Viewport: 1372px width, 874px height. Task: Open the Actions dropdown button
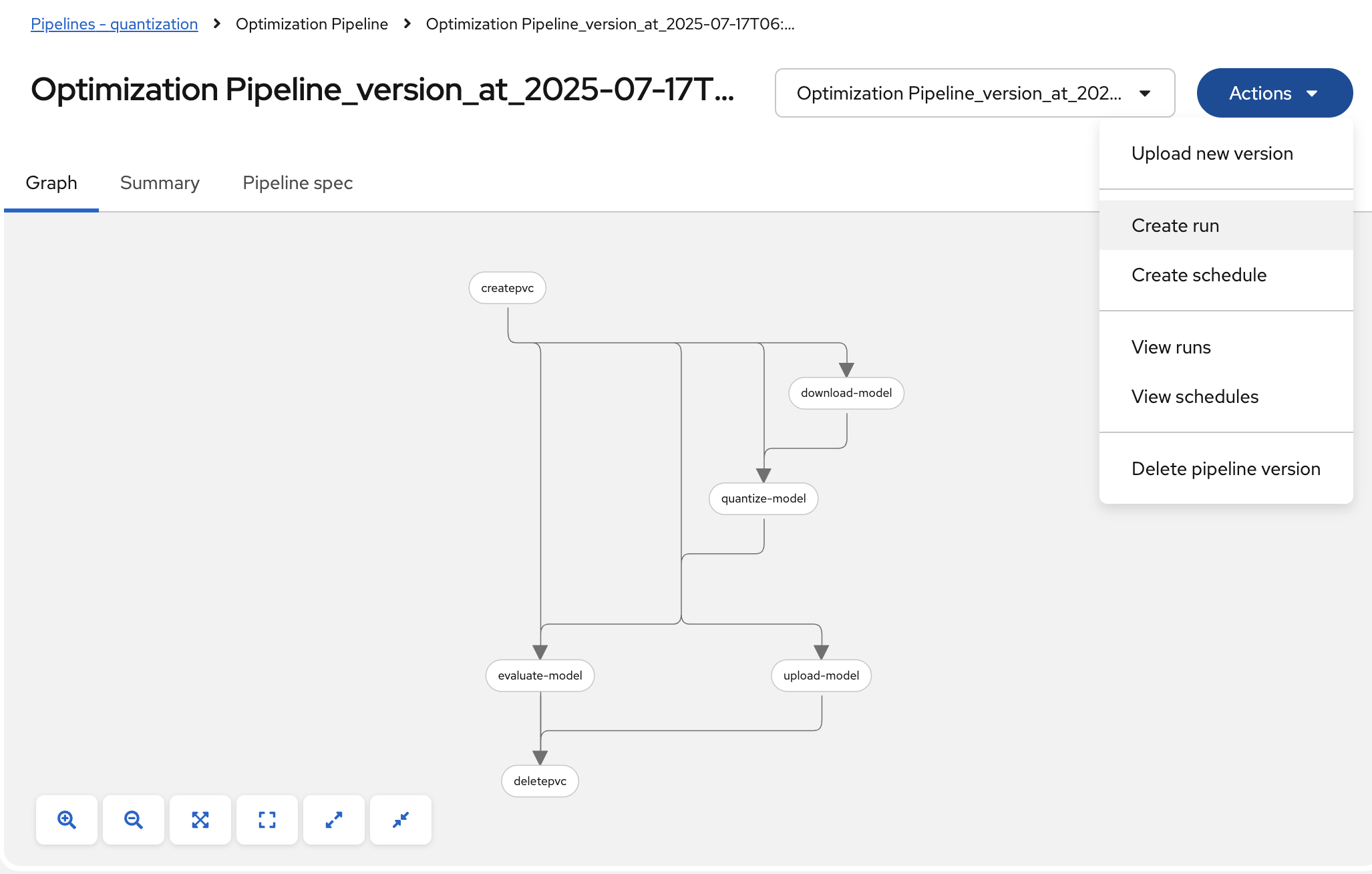(1274, 93)
